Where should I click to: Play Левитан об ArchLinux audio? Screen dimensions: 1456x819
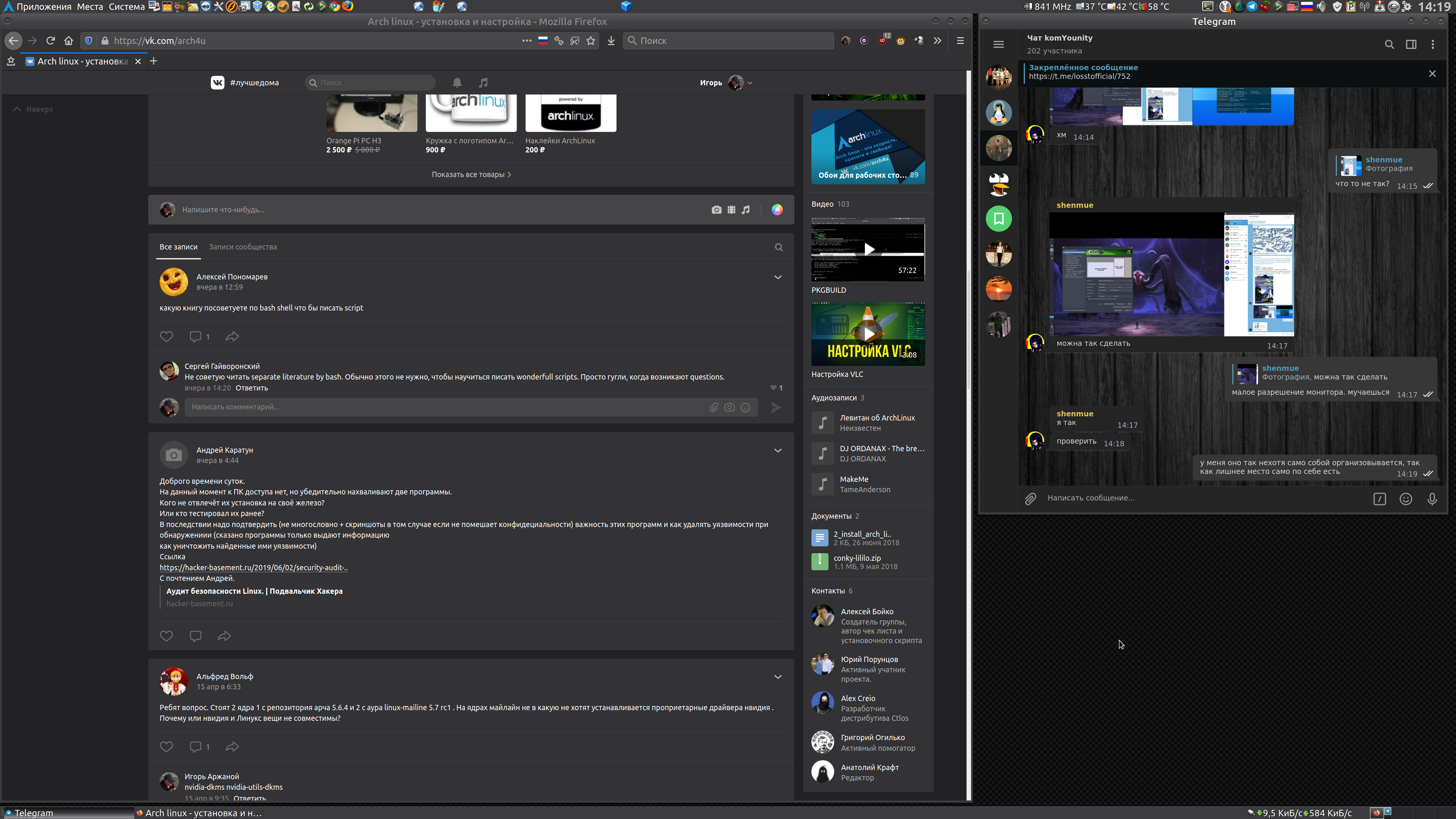point(822,423)
